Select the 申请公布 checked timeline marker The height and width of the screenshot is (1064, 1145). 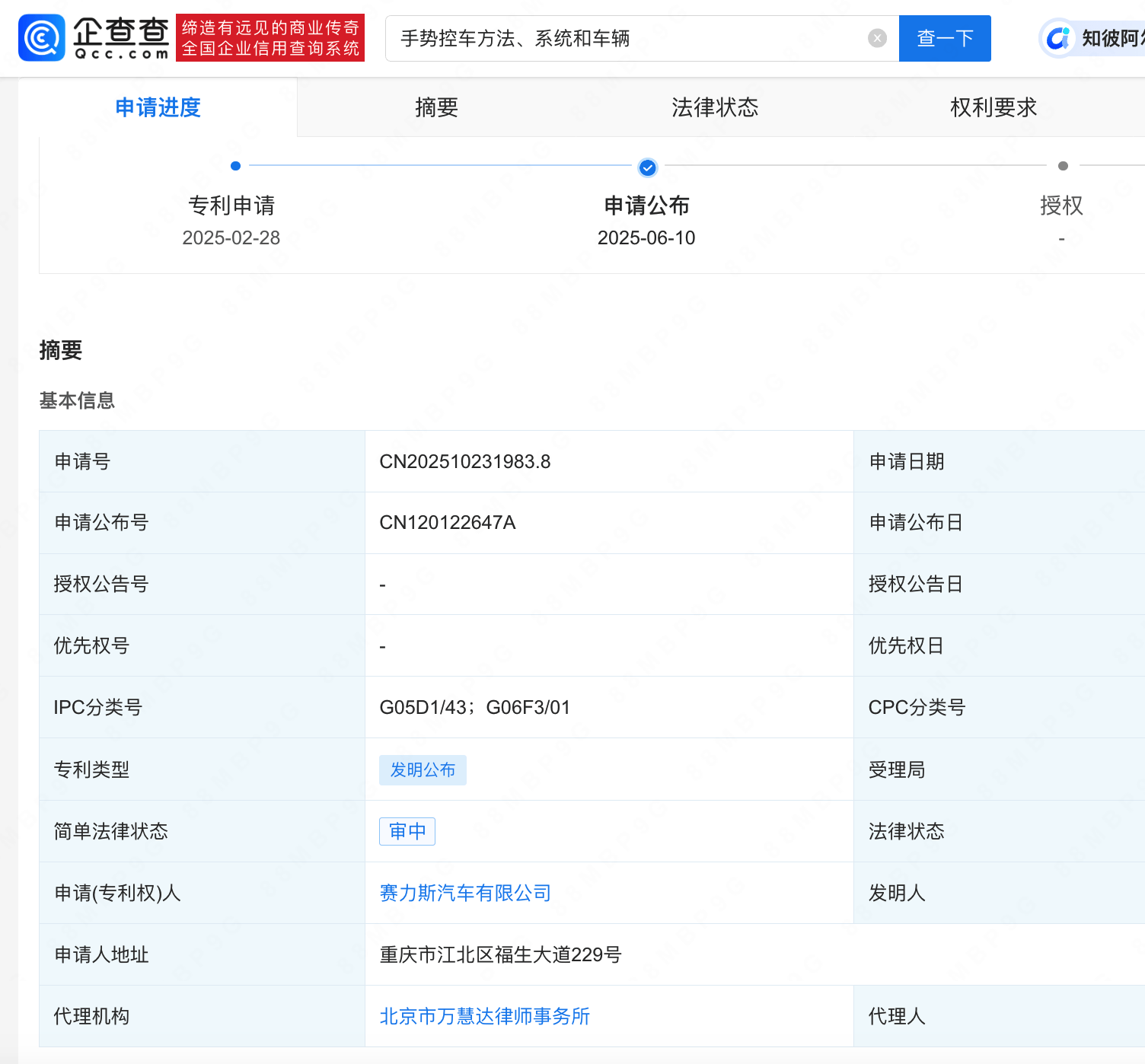pyautogui.click(x=648, y=167)
